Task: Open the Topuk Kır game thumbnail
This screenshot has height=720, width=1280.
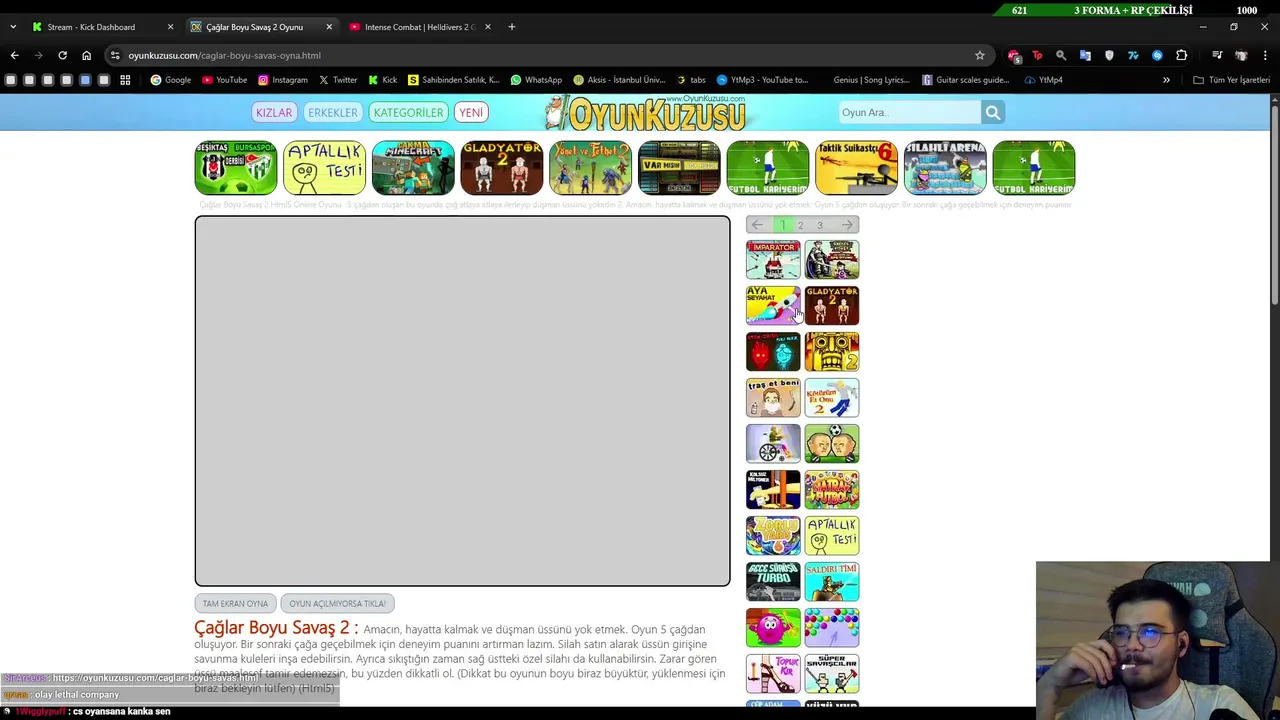Action: (x=773, y=674)
